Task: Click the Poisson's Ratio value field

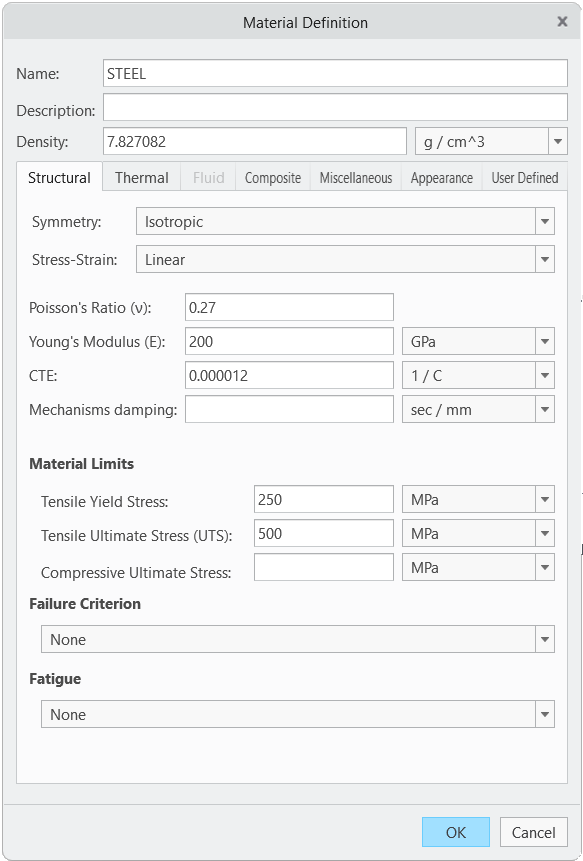Action: [289, 307]
